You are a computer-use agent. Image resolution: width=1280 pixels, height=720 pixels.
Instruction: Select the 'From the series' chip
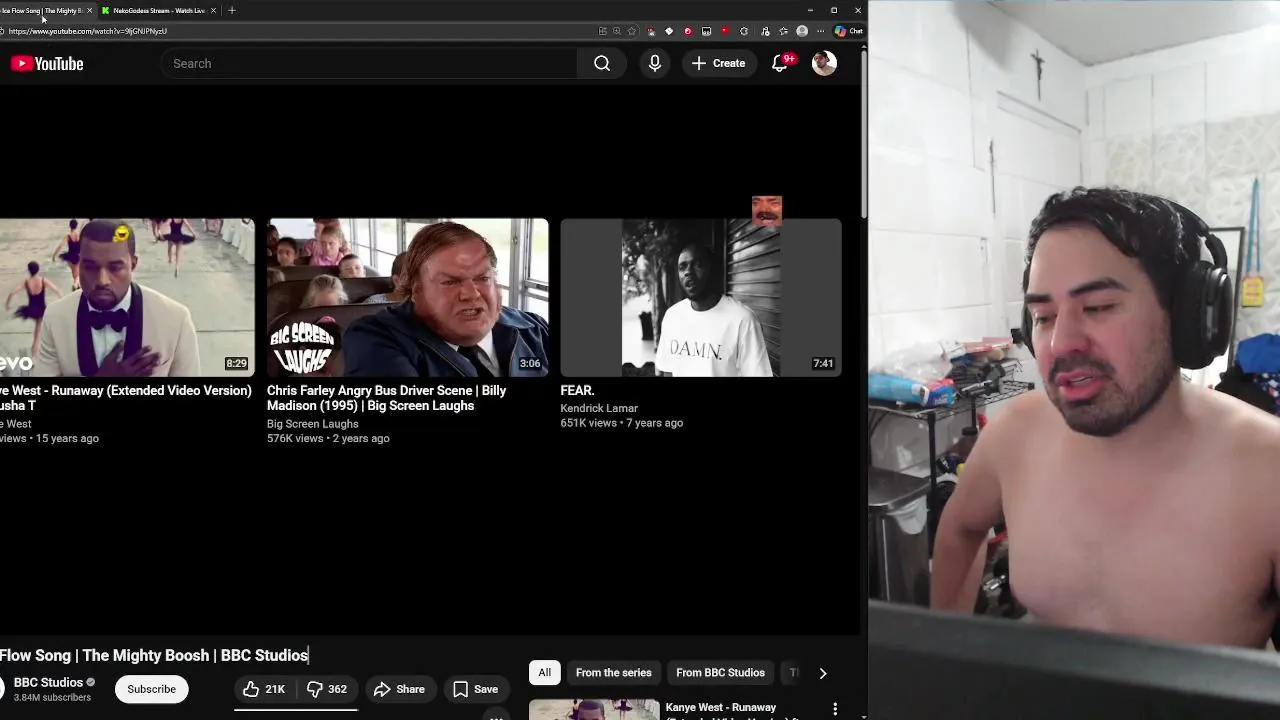coord(613,673)
